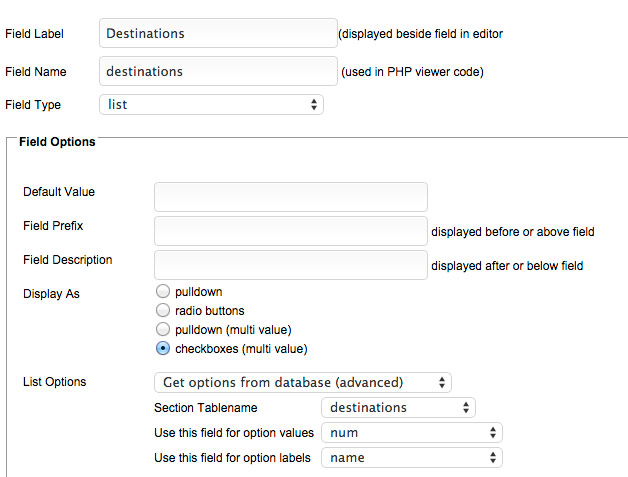
Task: Focus the Field Prefix text box
Action: [x=290, y=231]
